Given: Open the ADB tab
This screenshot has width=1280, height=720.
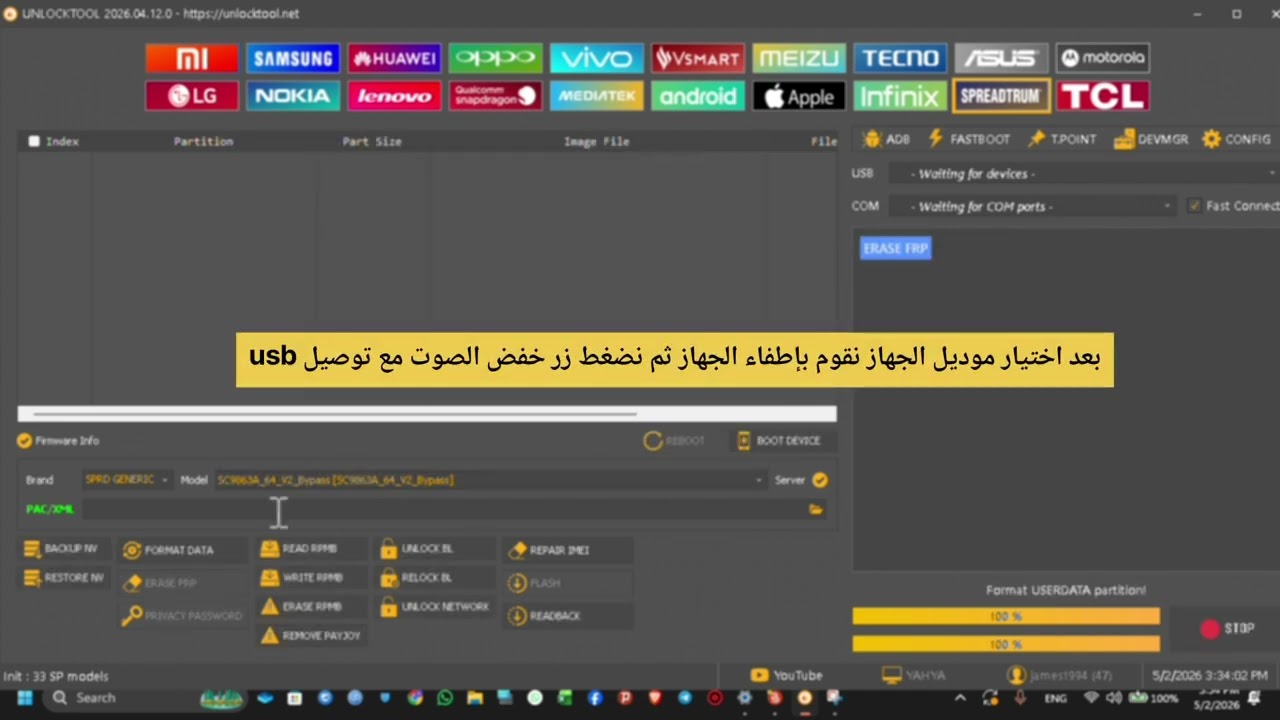Looking at the screenshot, I should pos(886,139).
